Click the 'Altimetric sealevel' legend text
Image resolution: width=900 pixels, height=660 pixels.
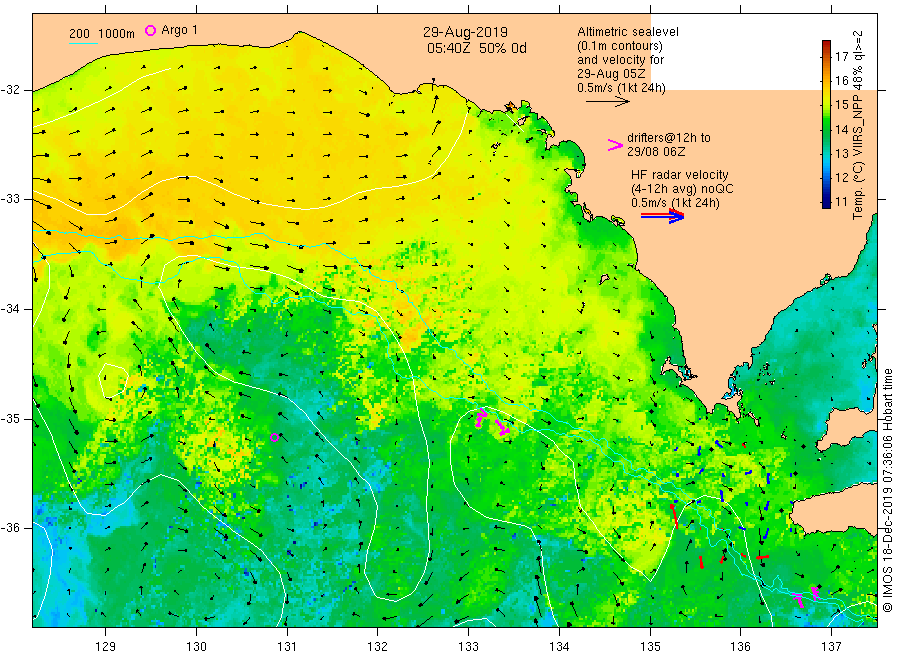[x=628, y=32]
